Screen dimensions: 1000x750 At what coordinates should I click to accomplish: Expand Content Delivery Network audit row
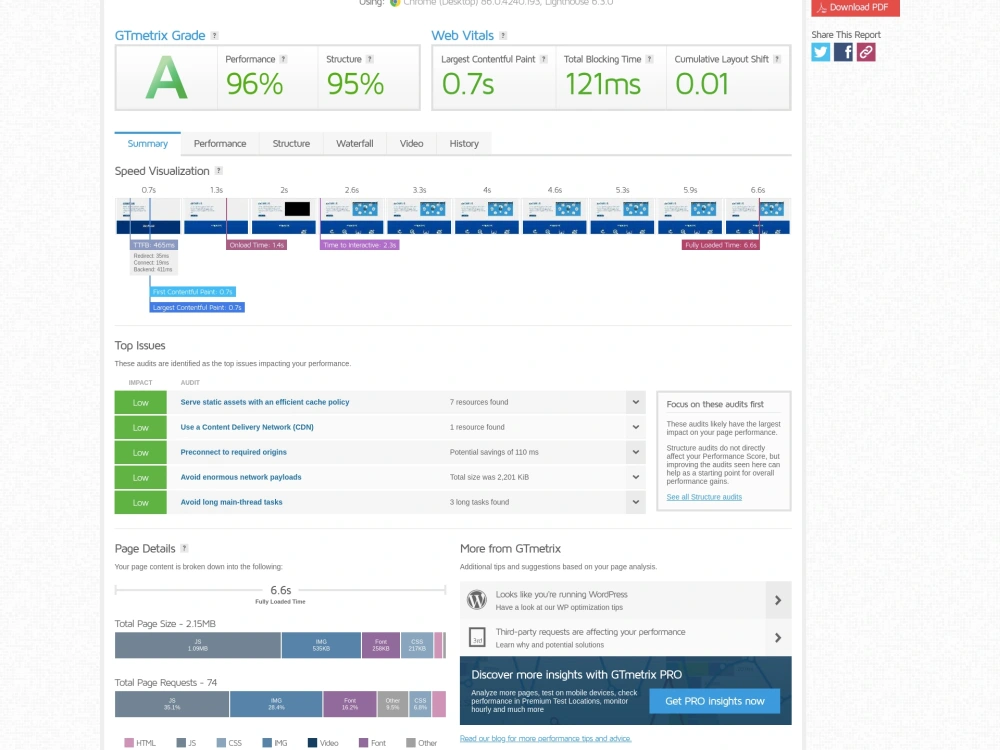[636, 427]
